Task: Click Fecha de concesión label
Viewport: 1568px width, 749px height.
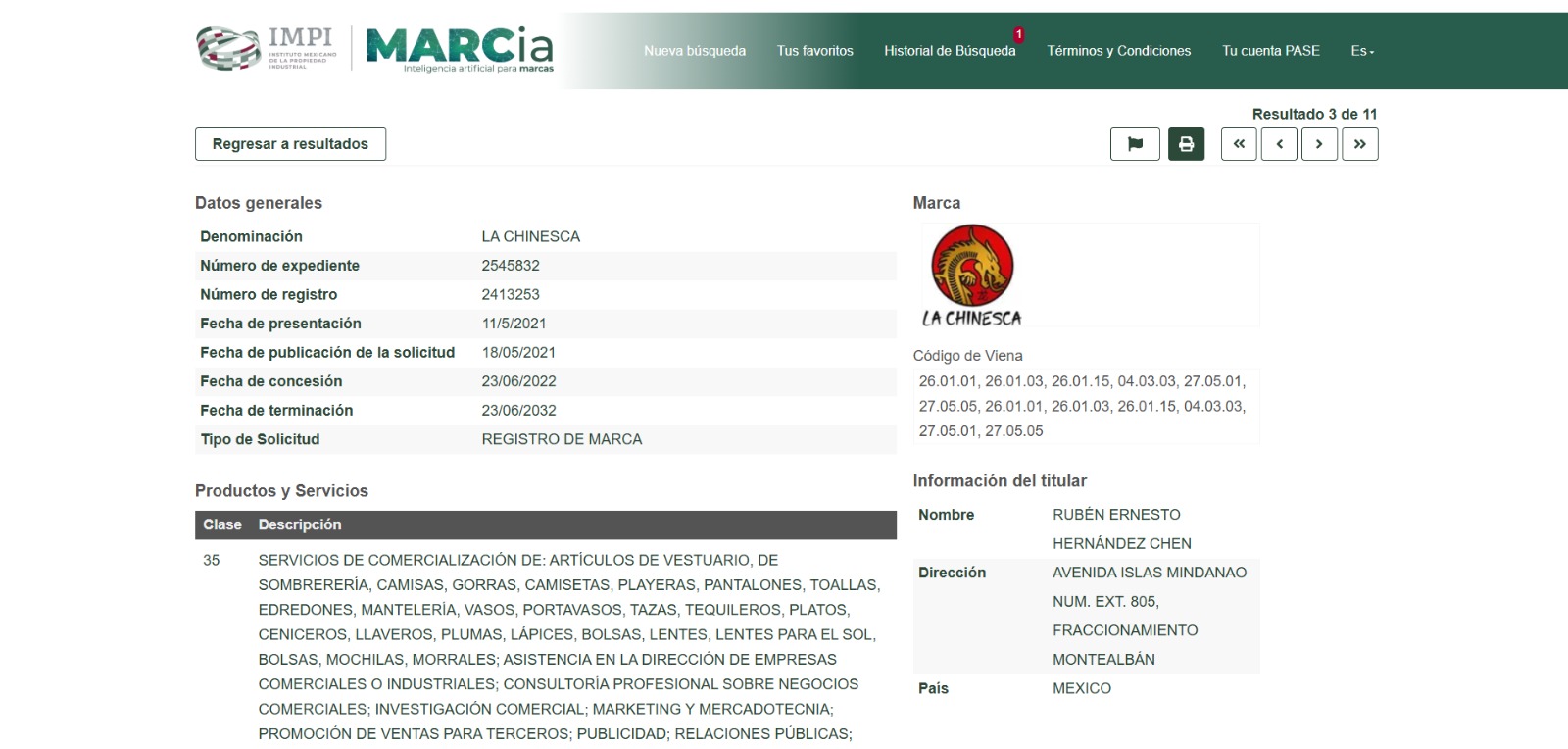Action: tap(271, 381)
